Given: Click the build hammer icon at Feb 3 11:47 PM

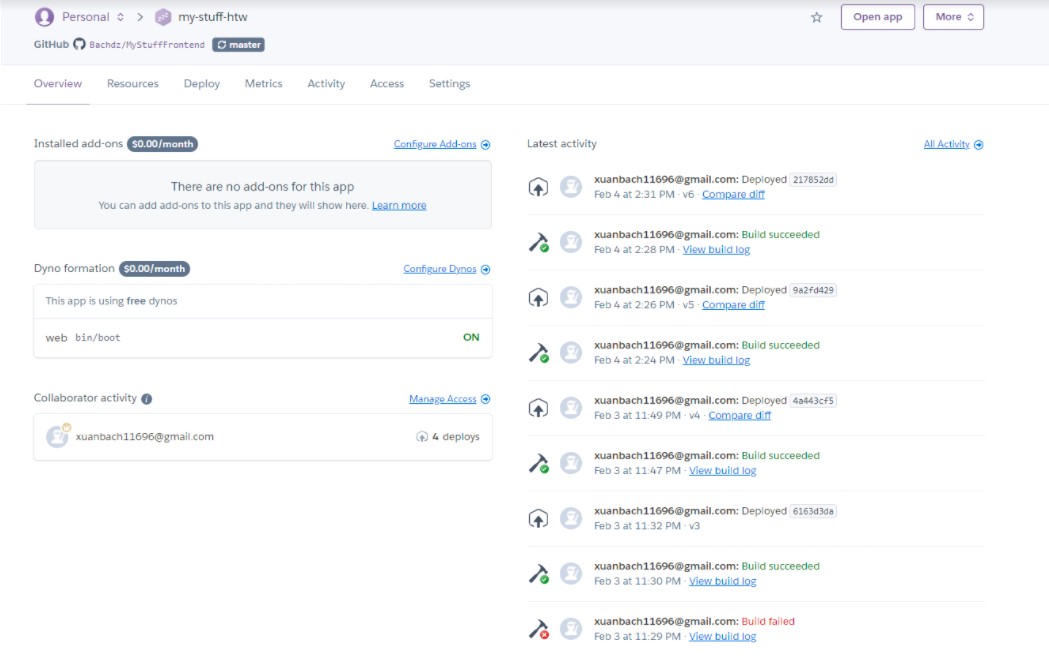Looking at the screenshot, I should tap(539, 463).
